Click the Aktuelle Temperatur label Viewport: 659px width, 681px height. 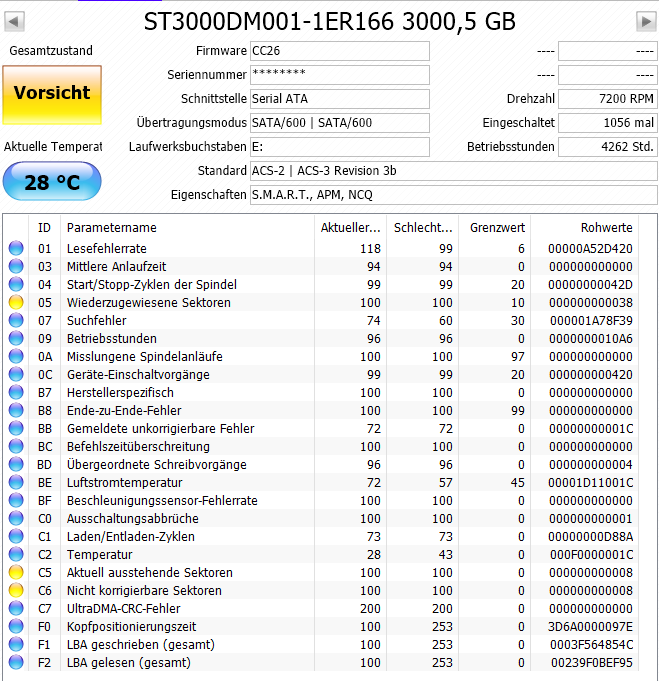[x=53, y=147]
